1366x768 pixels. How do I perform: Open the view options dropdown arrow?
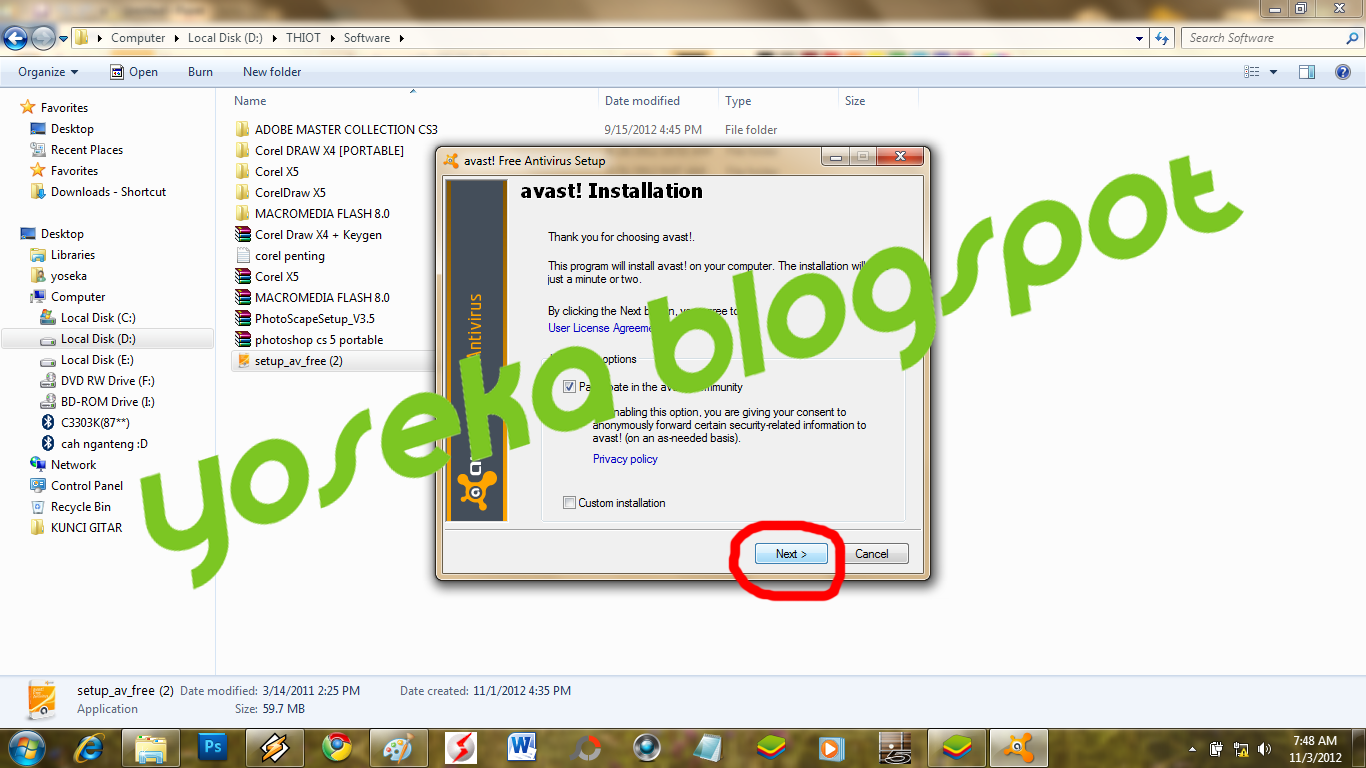click(1273, 72)
